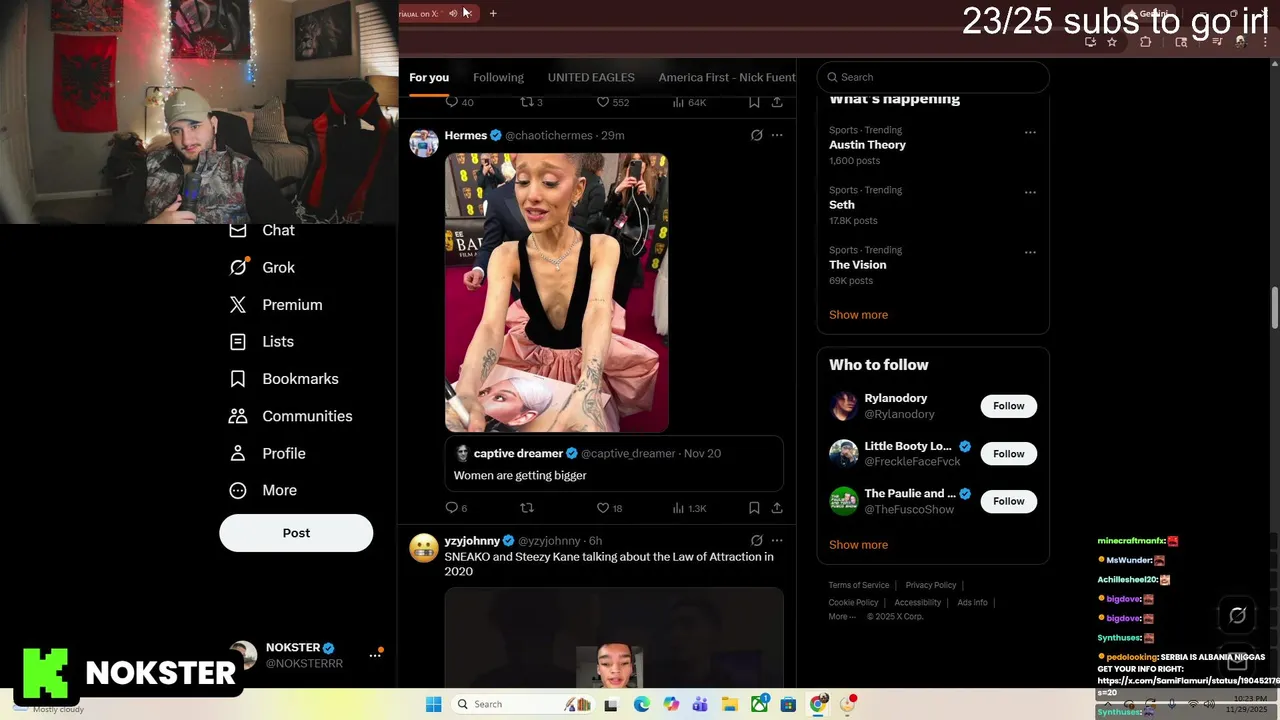
Task: Open Communities in the sidebar
Action: 290,416
